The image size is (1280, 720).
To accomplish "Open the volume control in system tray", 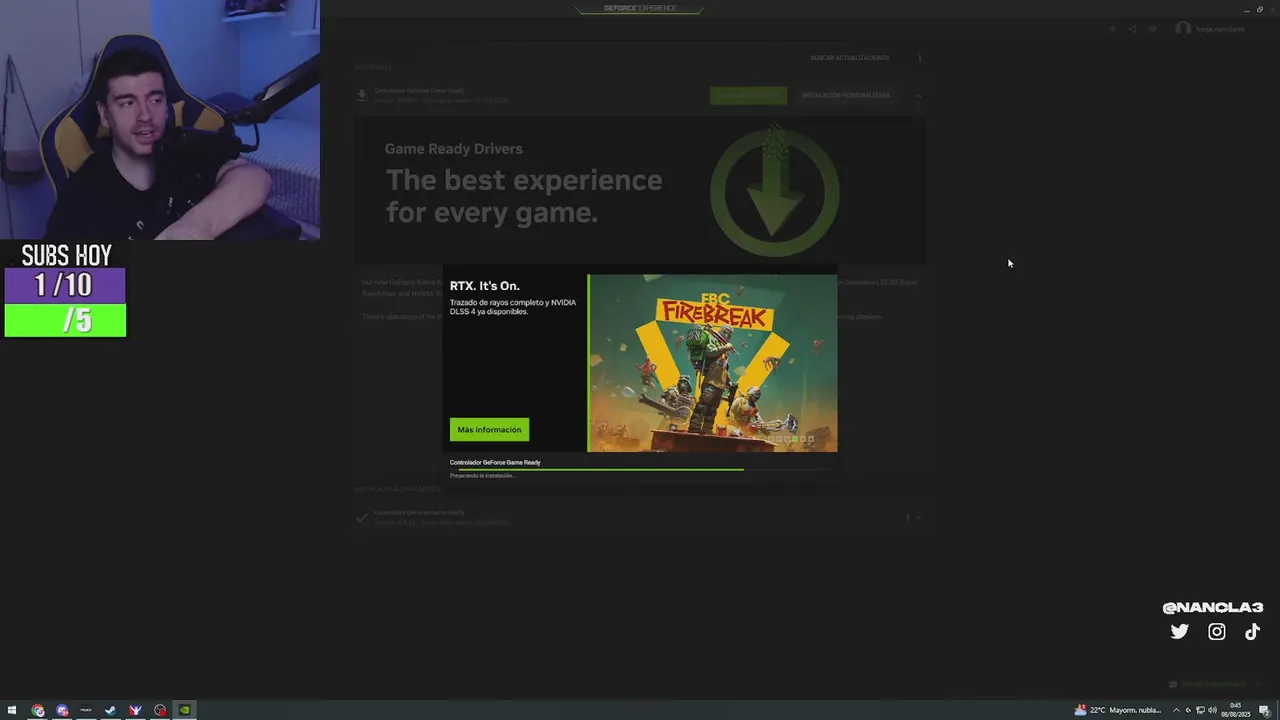I will point(1212,710).
